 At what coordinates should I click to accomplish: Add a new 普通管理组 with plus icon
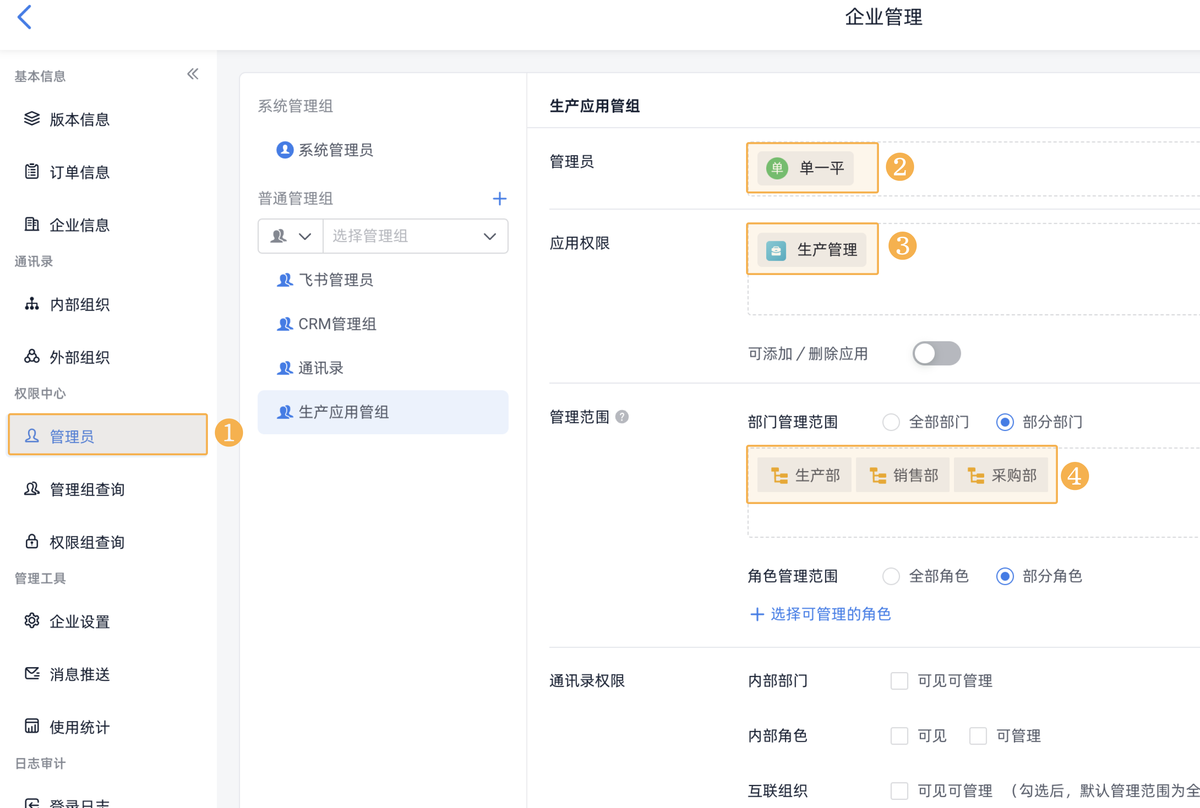pyautogui.click(x=500, y=199)
